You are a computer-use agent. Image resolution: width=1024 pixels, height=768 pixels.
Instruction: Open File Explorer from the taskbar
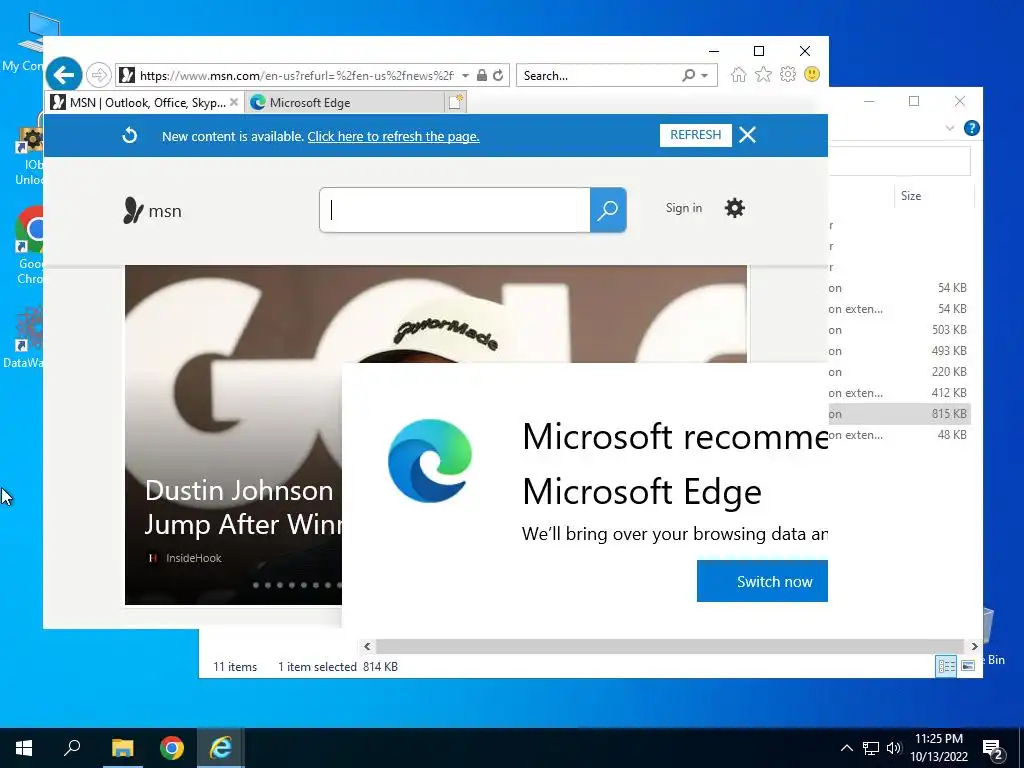122,748
